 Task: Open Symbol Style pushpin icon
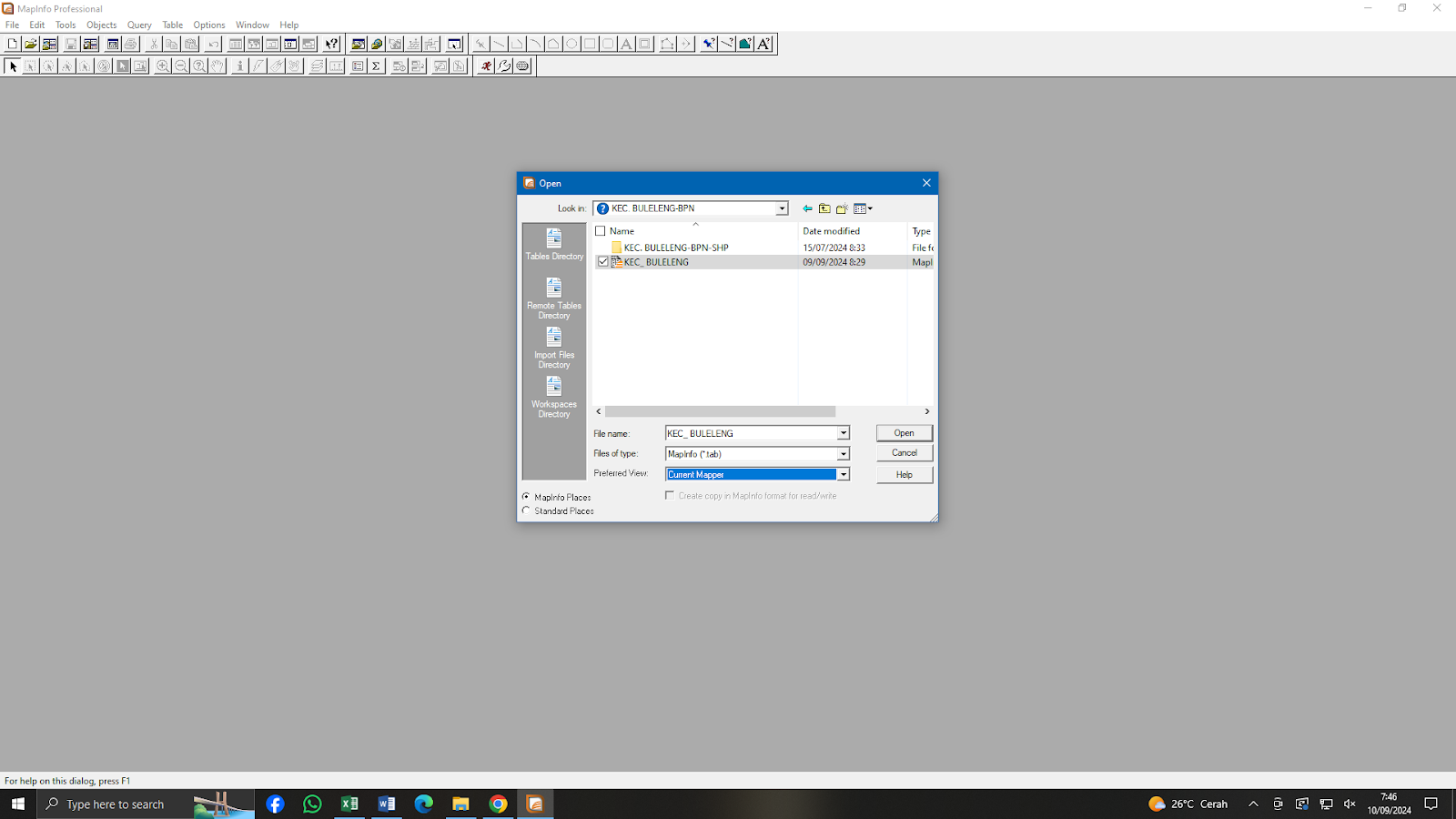coord(708,44)
